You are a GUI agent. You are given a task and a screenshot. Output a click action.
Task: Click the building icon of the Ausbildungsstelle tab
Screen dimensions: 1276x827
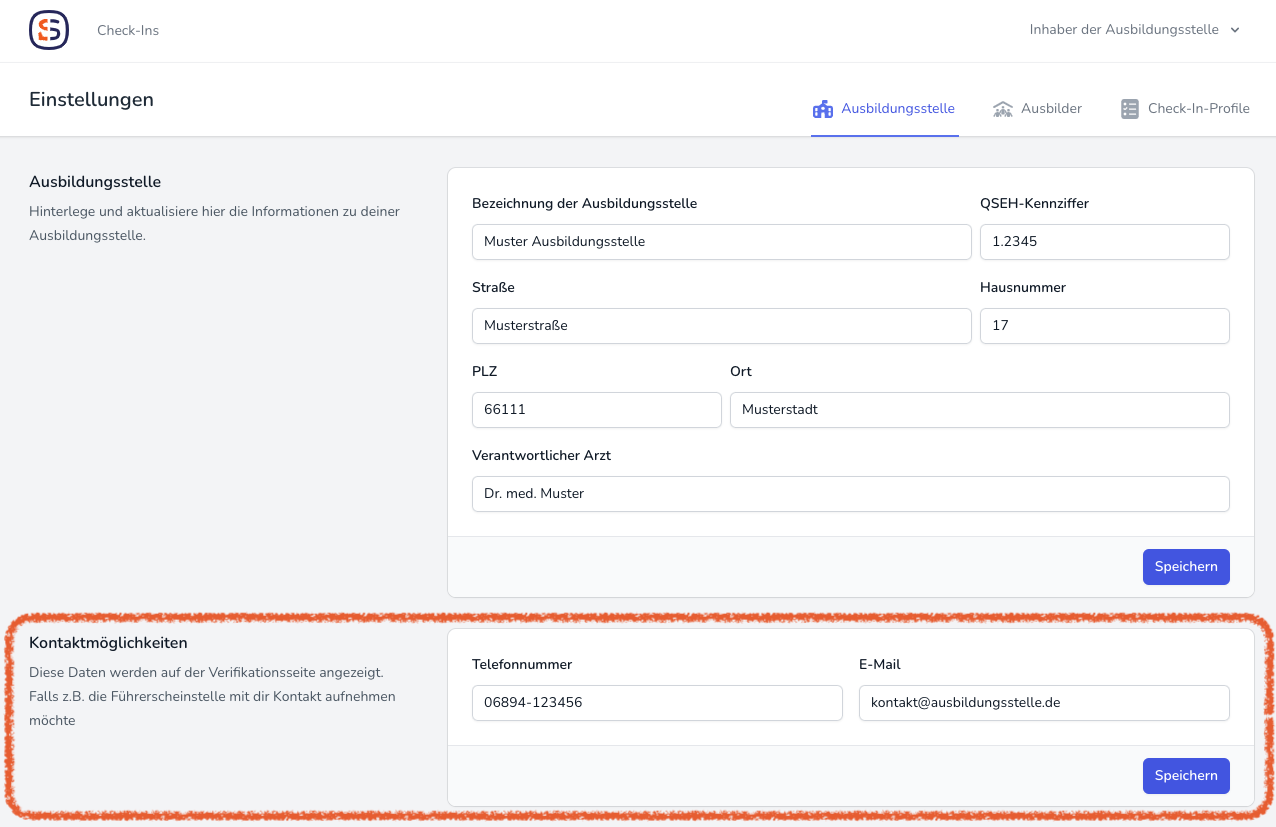[x=823, y=109]
